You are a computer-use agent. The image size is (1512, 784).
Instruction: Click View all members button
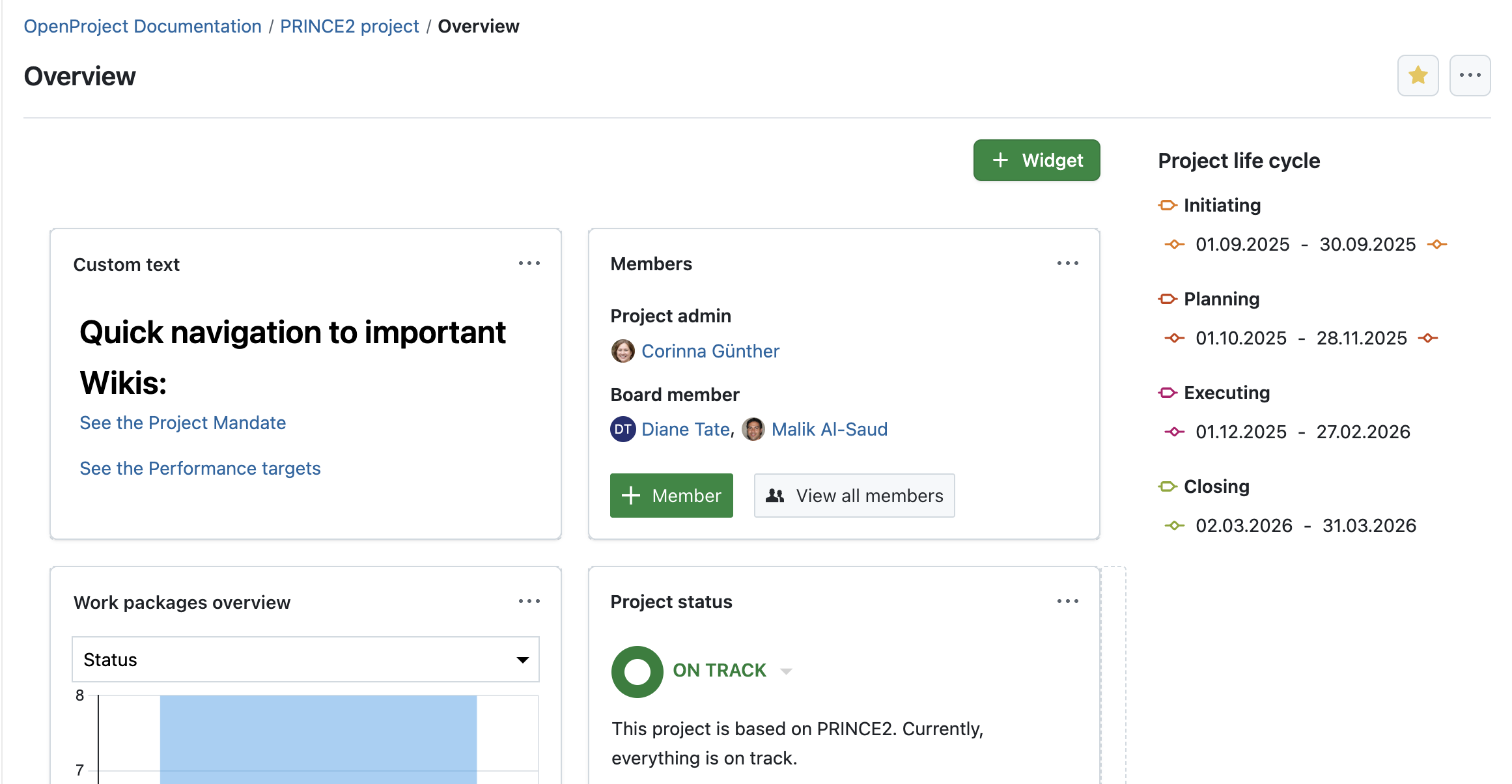pyautogui.click(x=854, y=496)
